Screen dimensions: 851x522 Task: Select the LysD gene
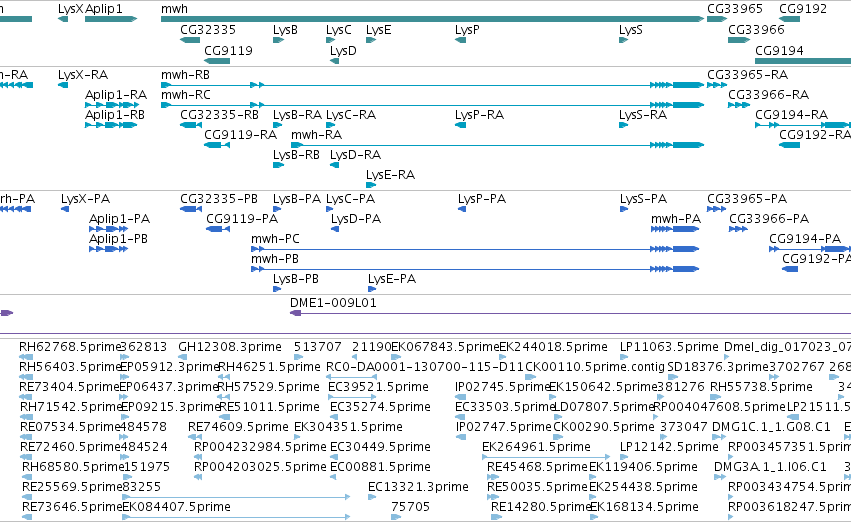click(334, 61)
